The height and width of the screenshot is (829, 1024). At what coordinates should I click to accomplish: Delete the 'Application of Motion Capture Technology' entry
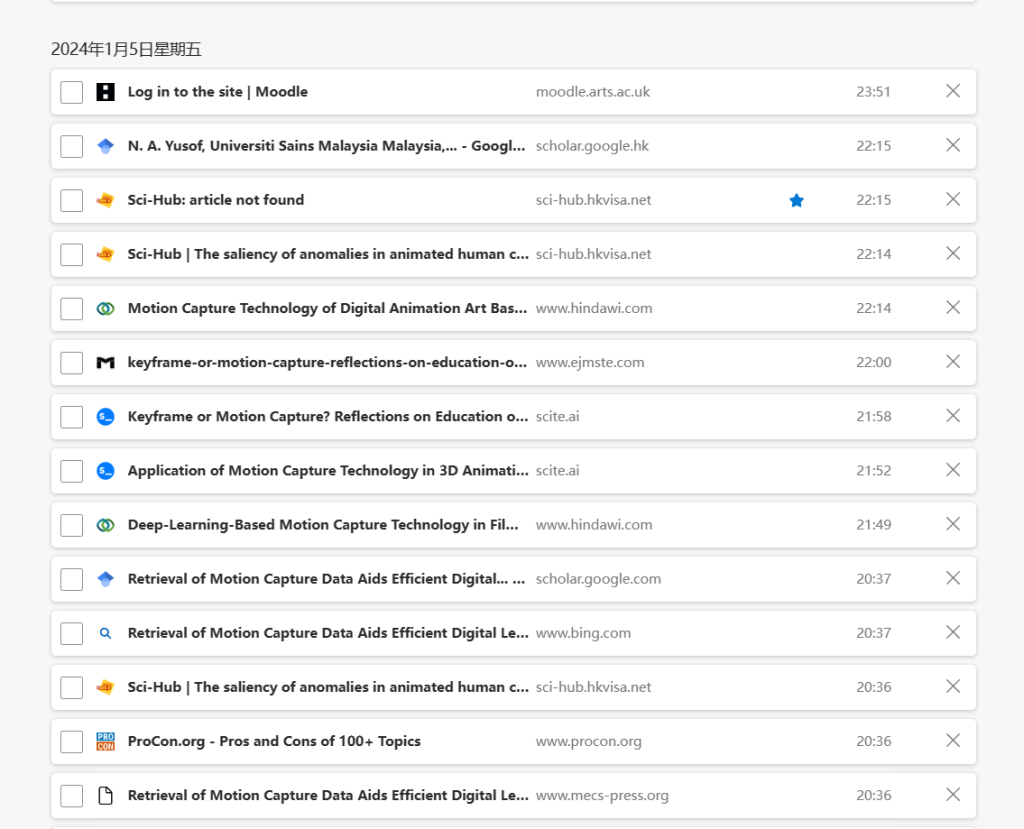pos(953,470)
